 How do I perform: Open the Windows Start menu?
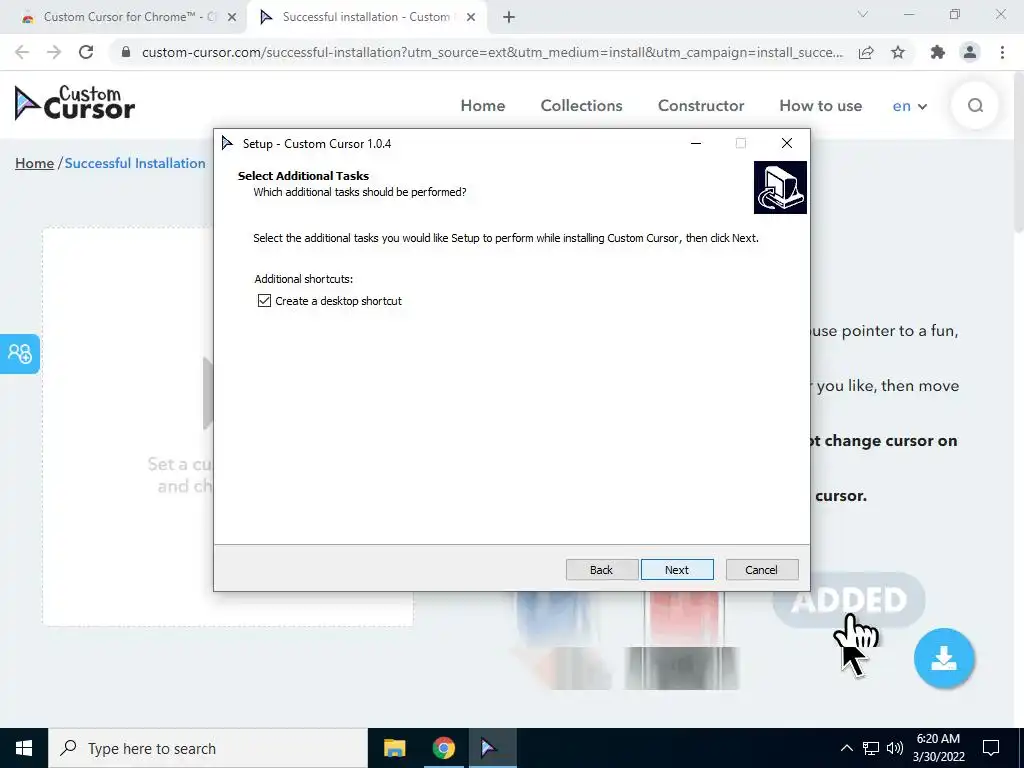click(24, 748)
